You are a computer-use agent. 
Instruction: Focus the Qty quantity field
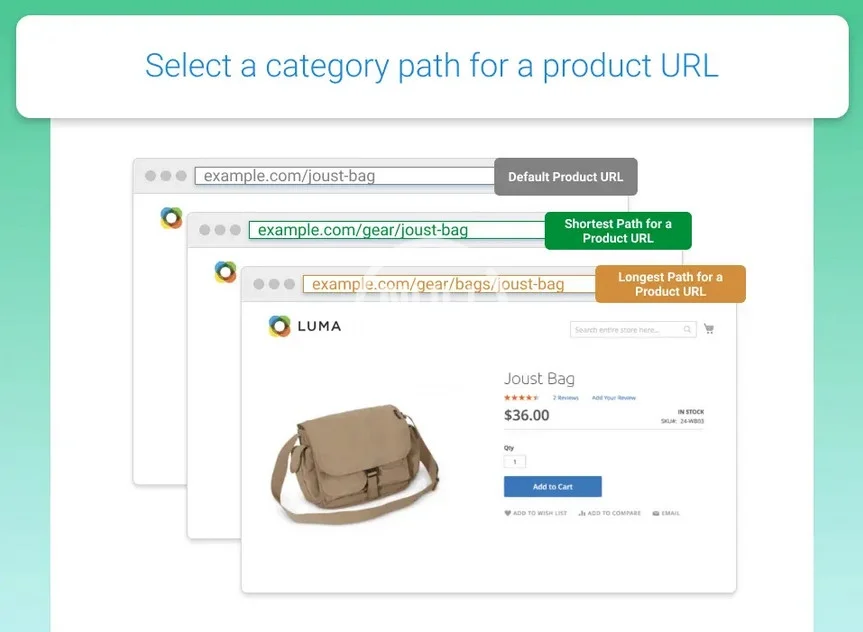[515, 462]
